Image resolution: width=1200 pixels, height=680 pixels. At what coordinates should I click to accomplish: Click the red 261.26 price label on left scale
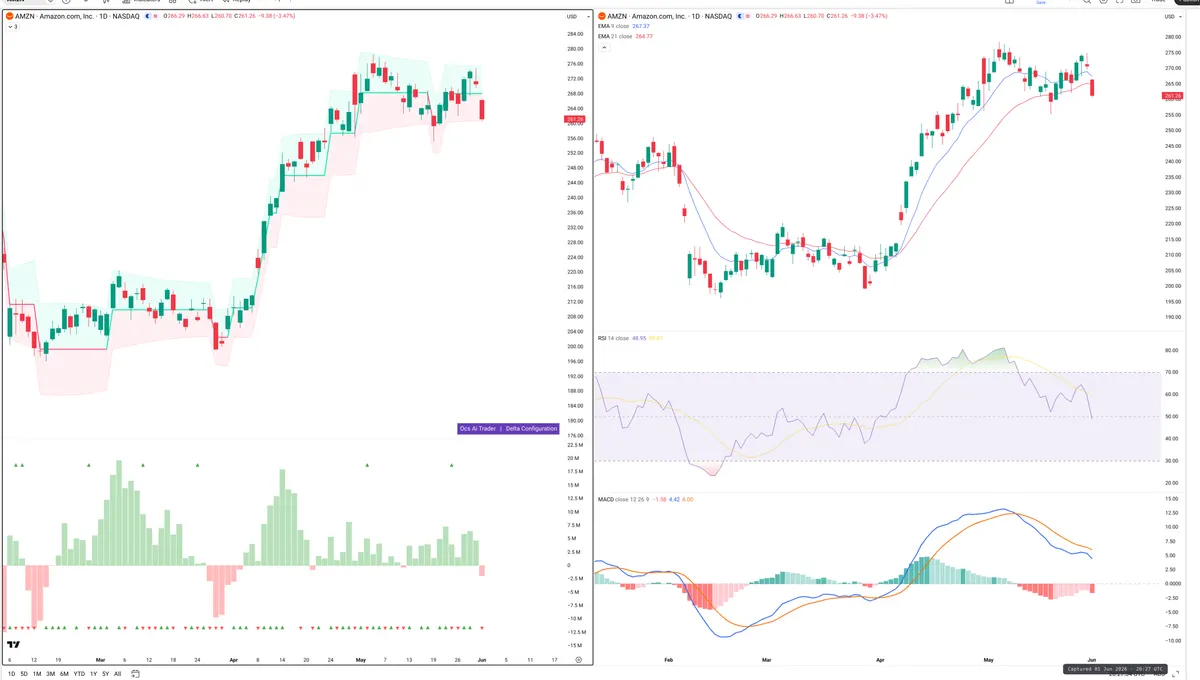(x=577, y=119)
